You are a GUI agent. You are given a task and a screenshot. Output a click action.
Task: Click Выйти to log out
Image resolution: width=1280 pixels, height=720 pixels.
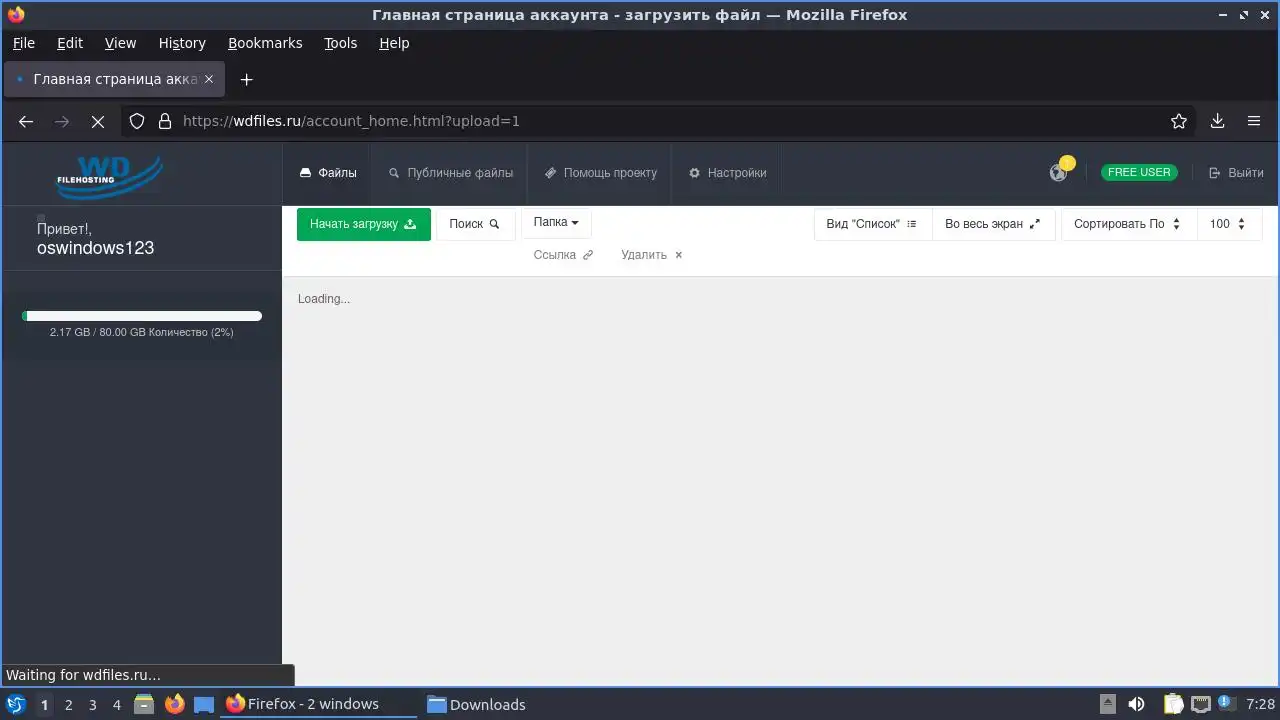(1236, 173)
